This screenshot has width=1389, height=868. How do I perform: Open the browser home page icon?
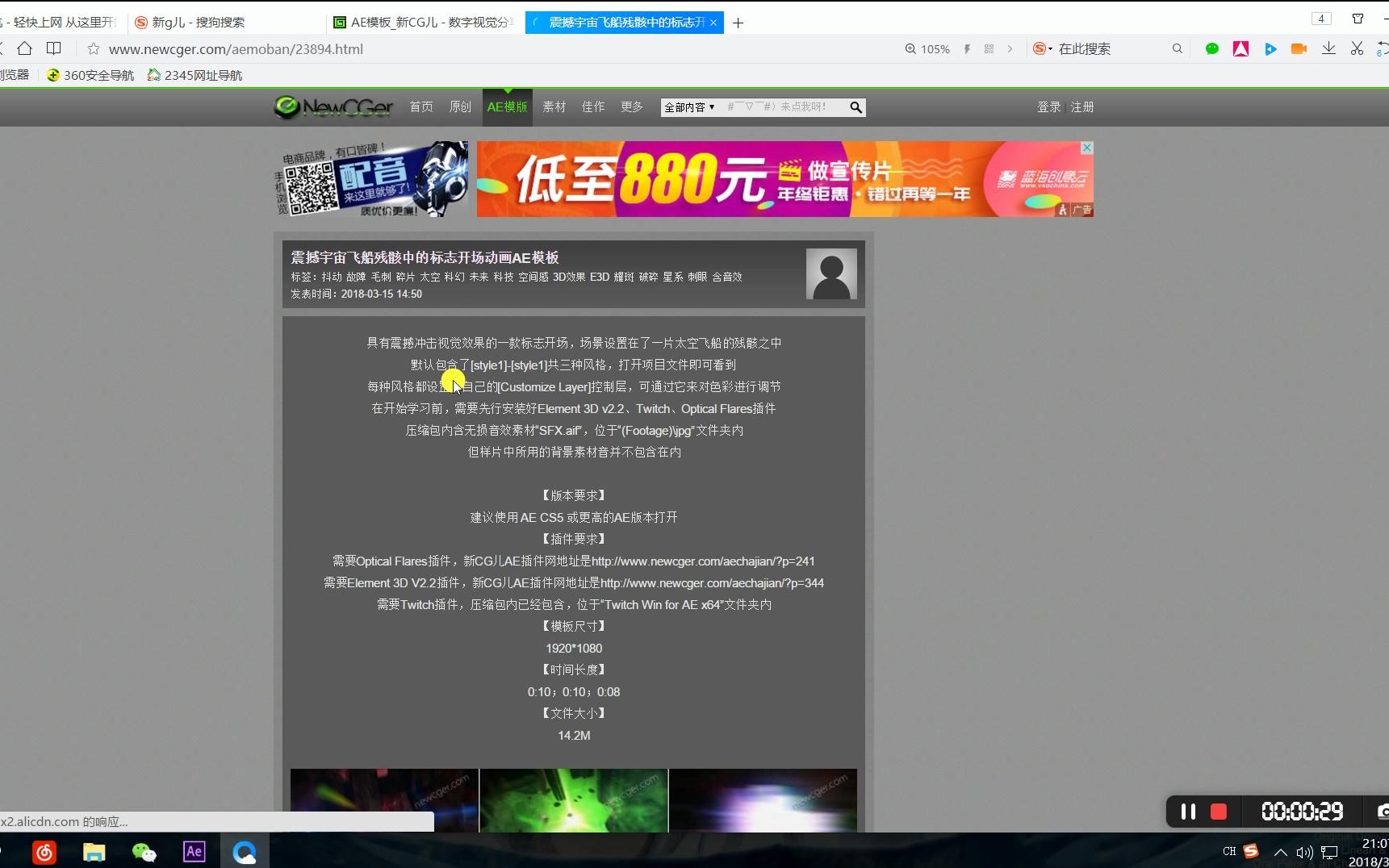[x=25, y=48]
